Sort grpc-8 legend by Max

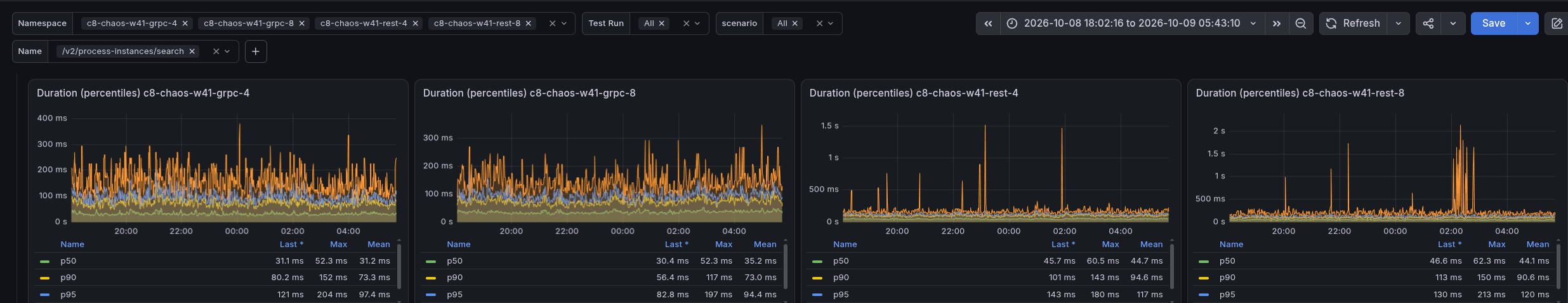click(723, 245)
